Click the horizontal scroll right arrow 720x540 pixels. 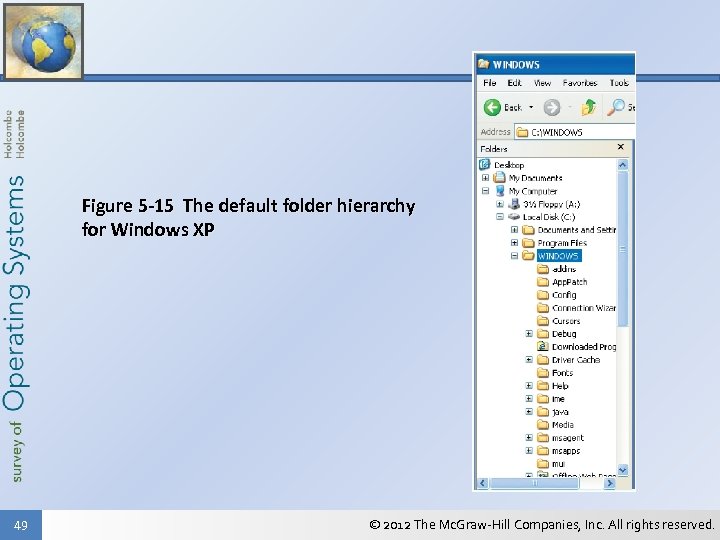[x=610, y=483]
